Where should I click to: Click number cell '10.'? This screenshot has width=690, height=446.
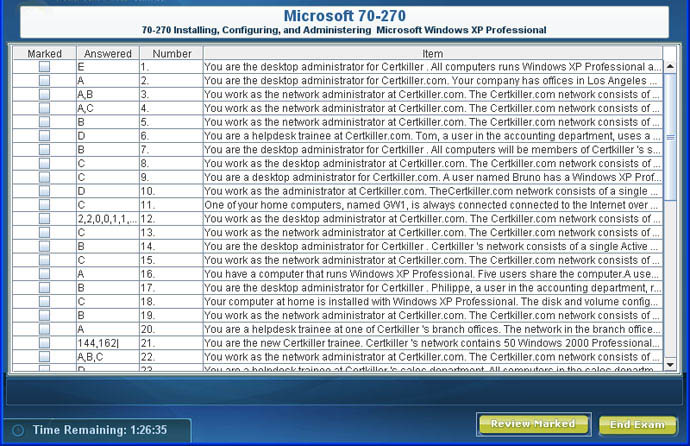click(x=172, y=191)
